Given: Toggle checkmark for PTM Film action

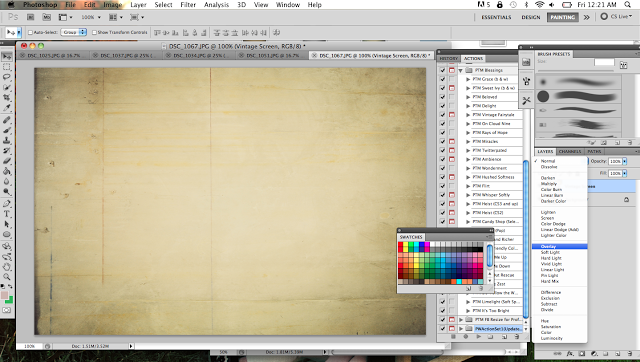Looking at the screenshot, I should [443, 186].
